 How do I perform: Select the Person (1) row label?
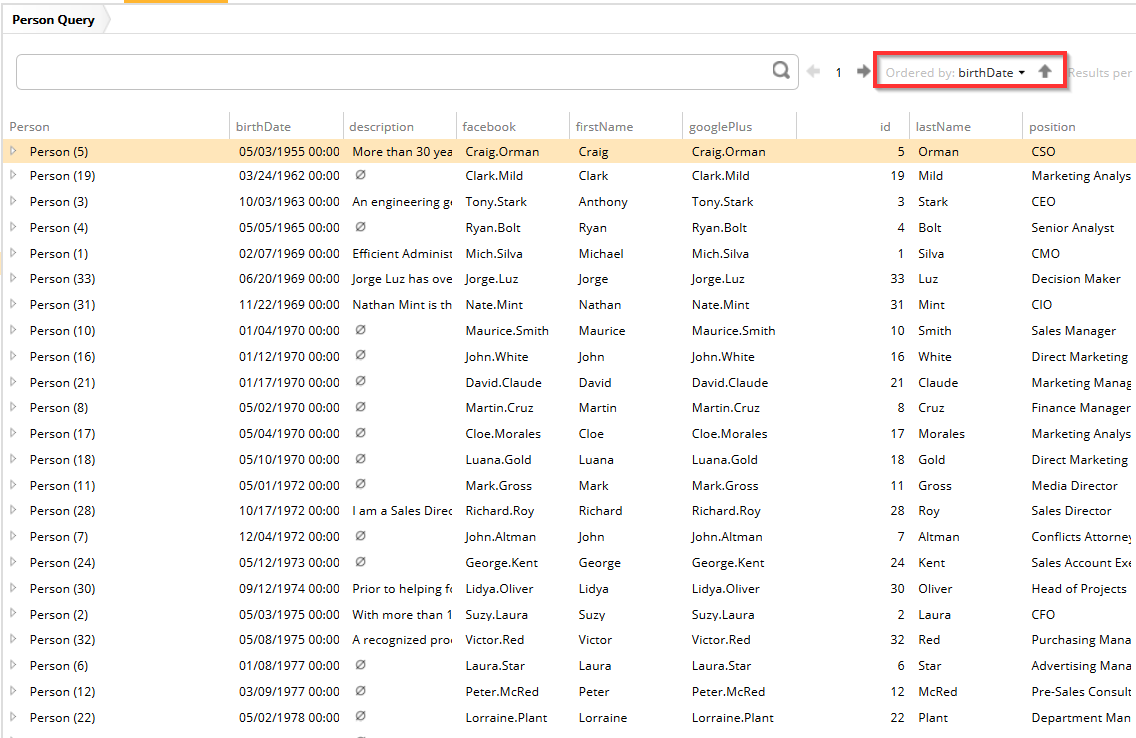[58, 254]
